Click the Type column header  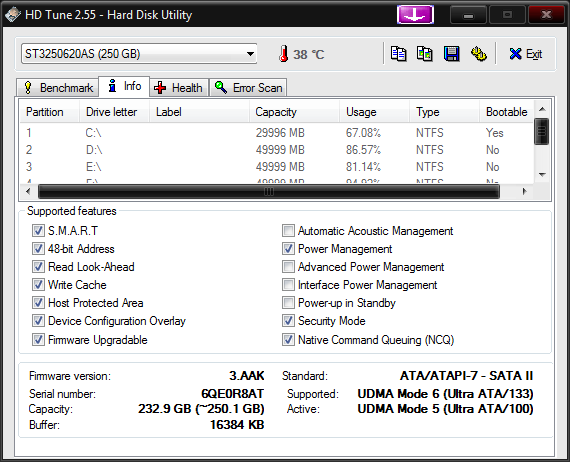444,112
